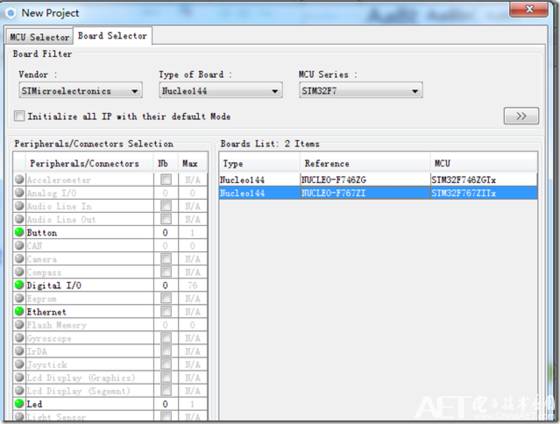The width and height of the screenshot is (560, 424).
Task: Click the Led Nb value cell
Action: point(166,404)
